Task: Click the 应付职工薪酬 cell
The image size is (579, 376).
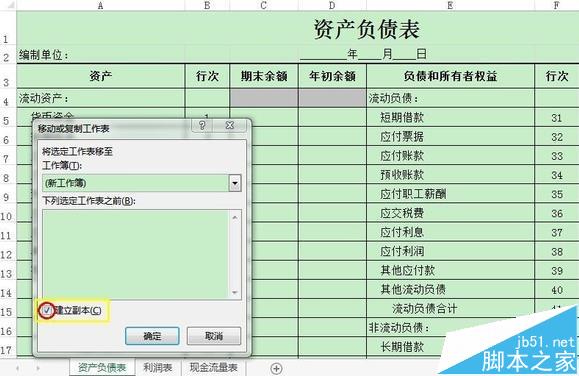Action: (x=450, y=194)
